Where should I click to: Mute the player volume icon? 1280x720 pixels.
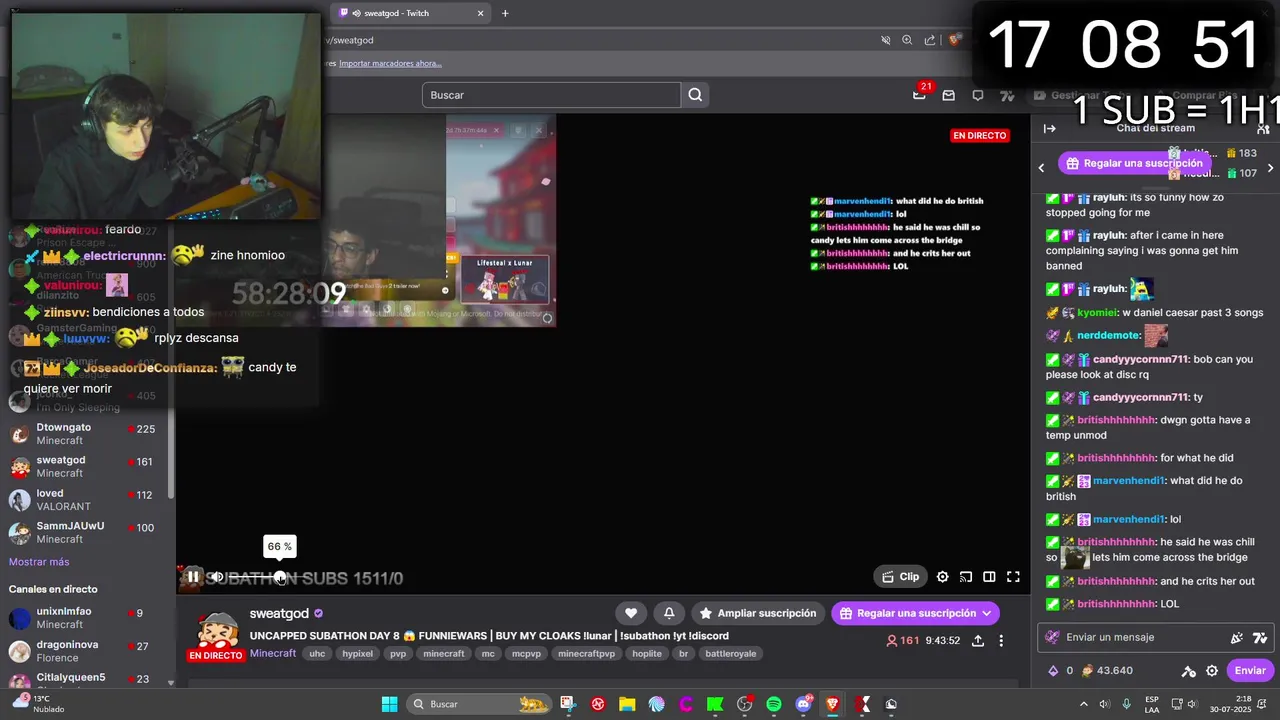(x=217, y=577)
